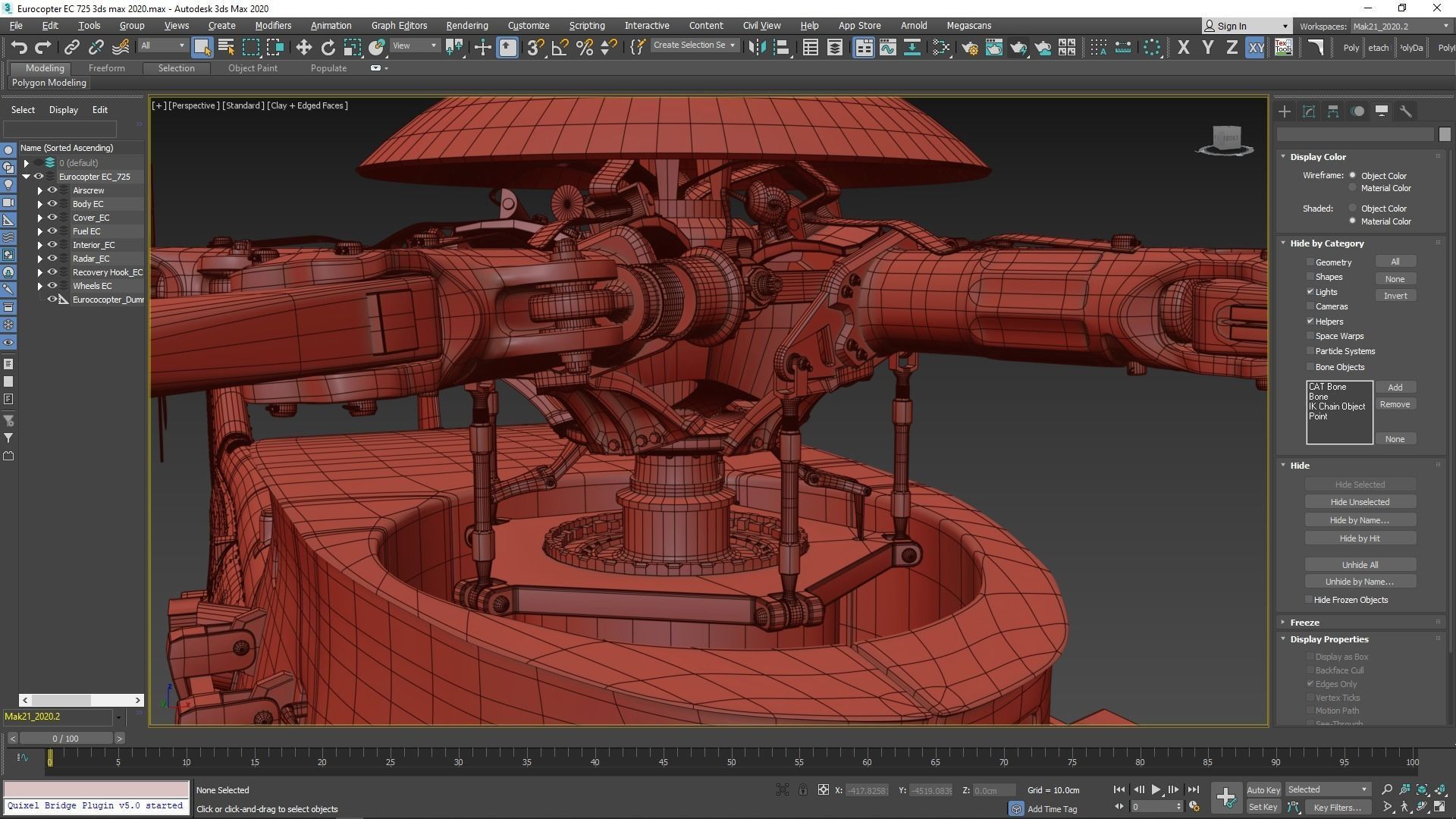This screenshot has height=819, width=1456.
Task: Open the Utilities wrench panel
Action: 1405,111
